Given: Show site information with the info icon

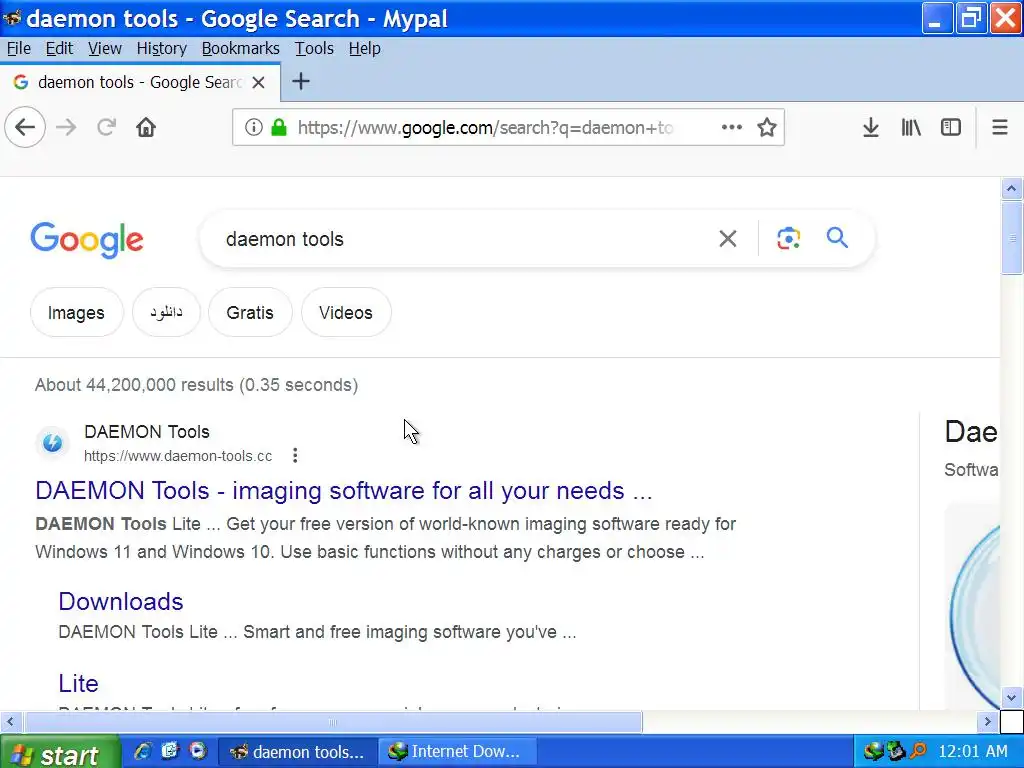Looking at the screenshot, I should (x=253, y=127).
